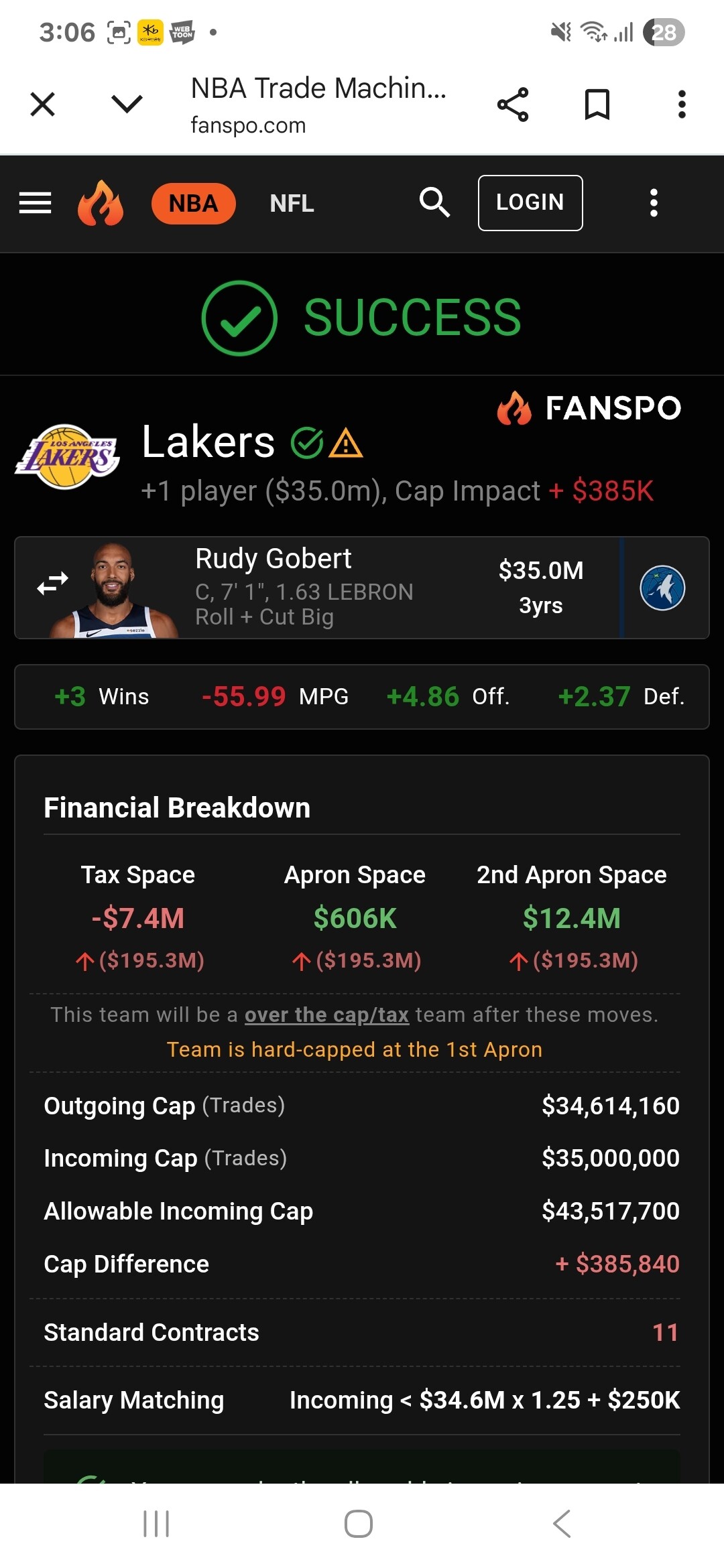
Task: Select the NBA tab
Action: pyautogui.click(x=193, y=203)
